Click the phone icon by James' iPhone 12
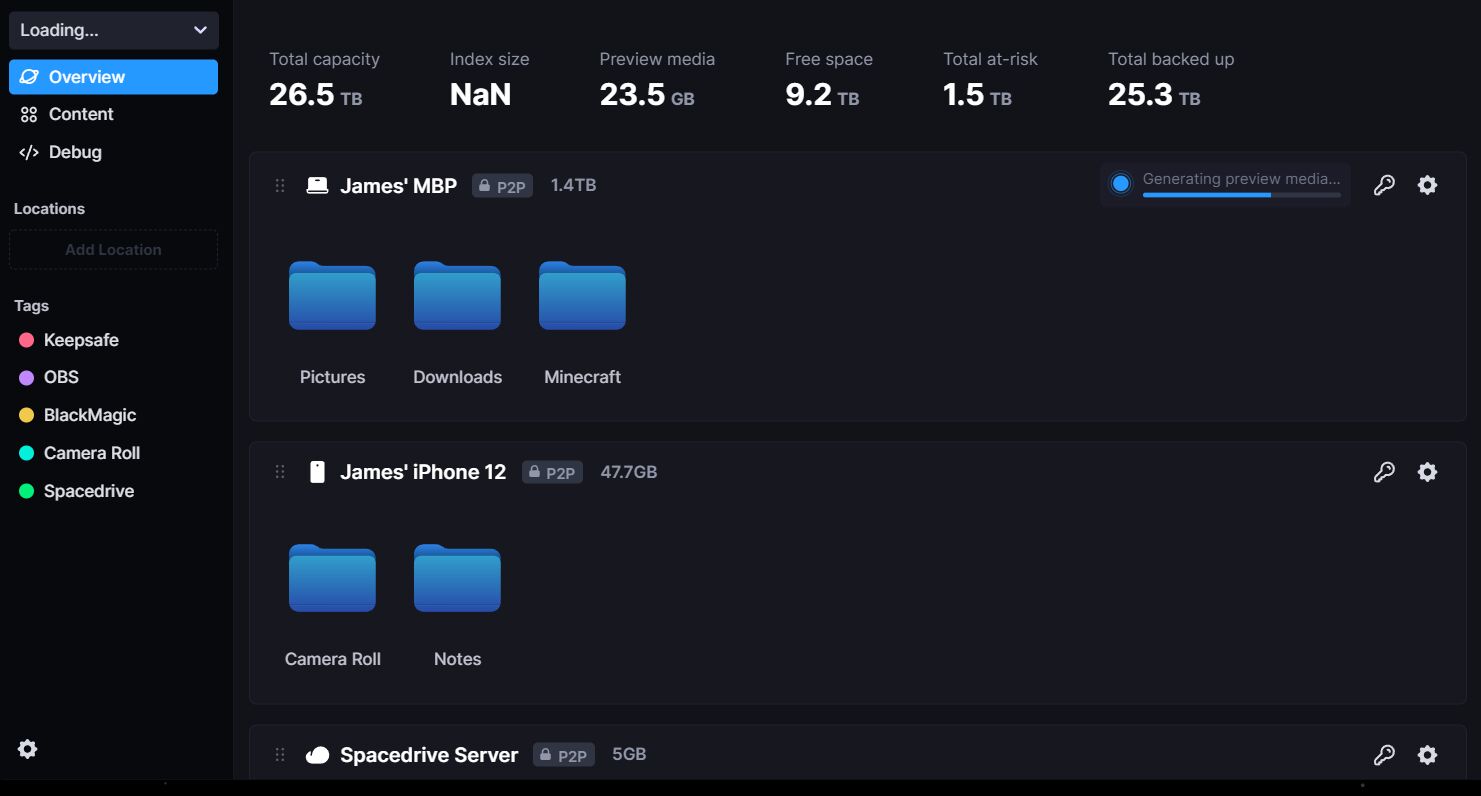The height and width of the screenshot is (796, 1481). tap(317, 472)
